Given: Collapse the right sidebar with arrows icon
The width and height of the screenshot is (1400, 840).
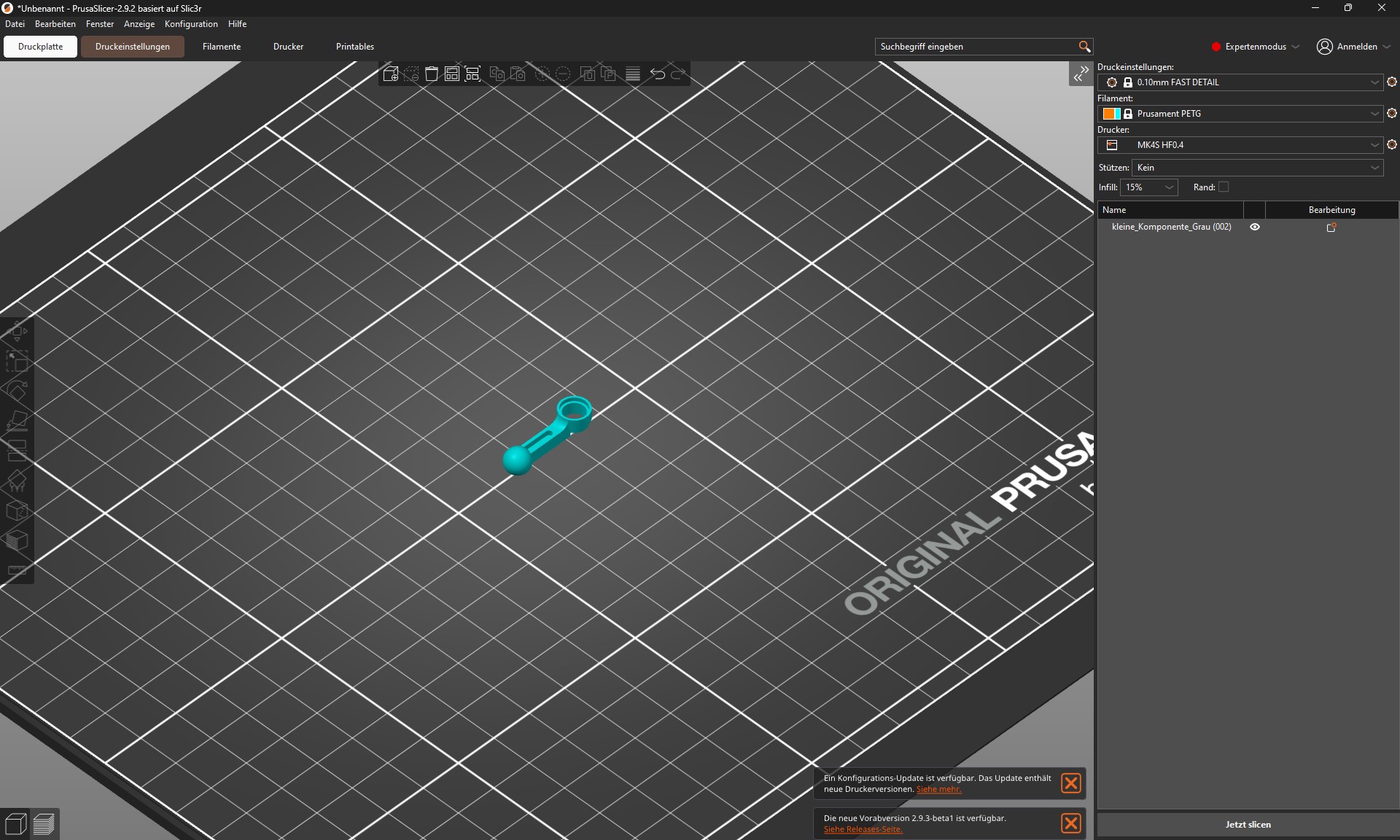Looking at the screenshot, I should [x=1081, y=74].
